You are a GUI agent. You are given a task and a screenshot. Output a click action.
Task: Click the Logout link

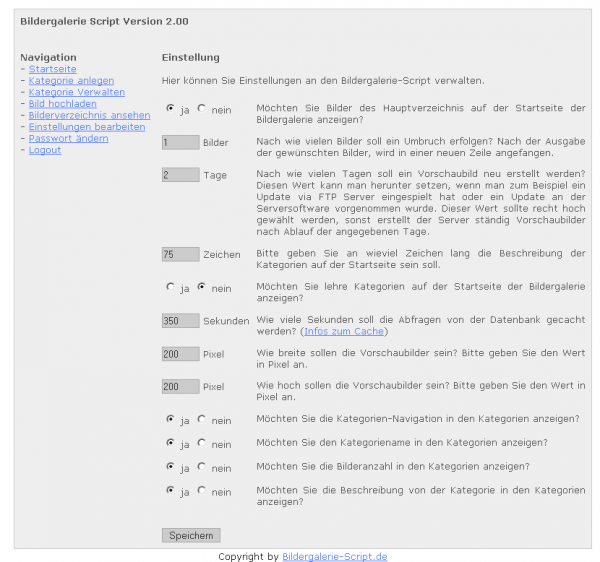pos(45,150)
